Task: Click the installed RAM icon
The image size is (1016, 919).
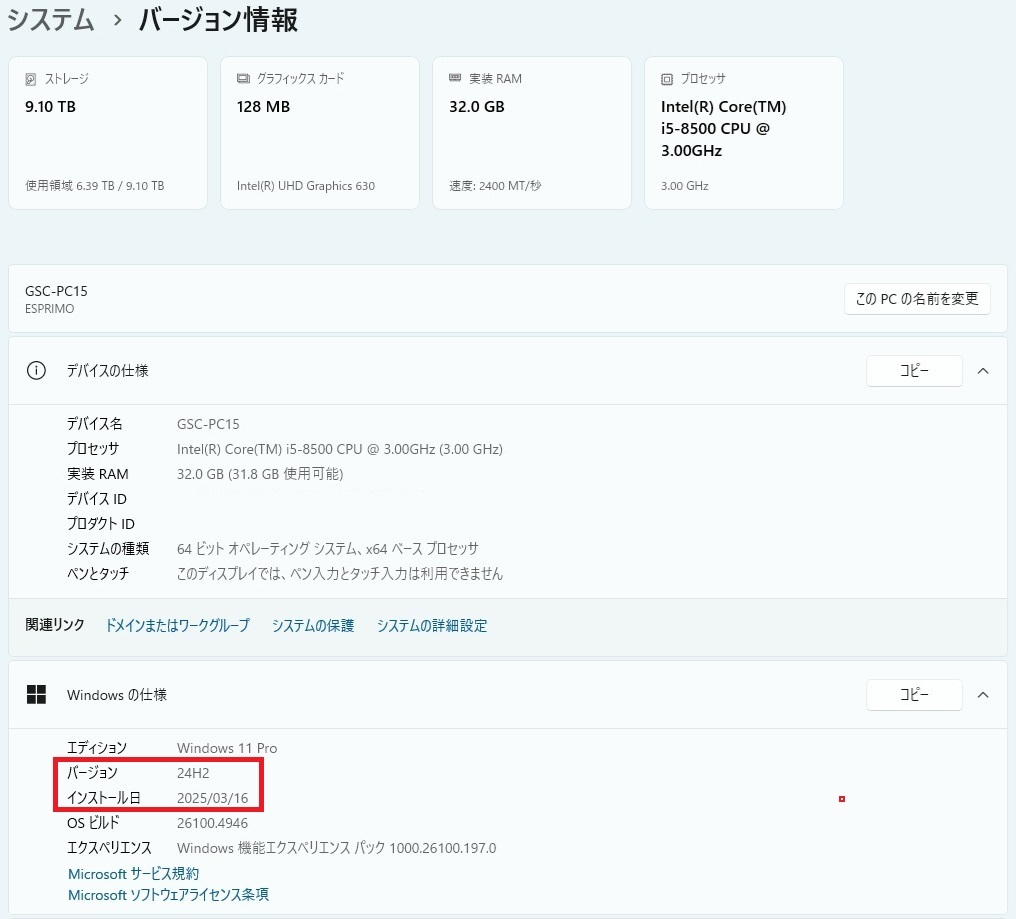Action: pos(455,79)
